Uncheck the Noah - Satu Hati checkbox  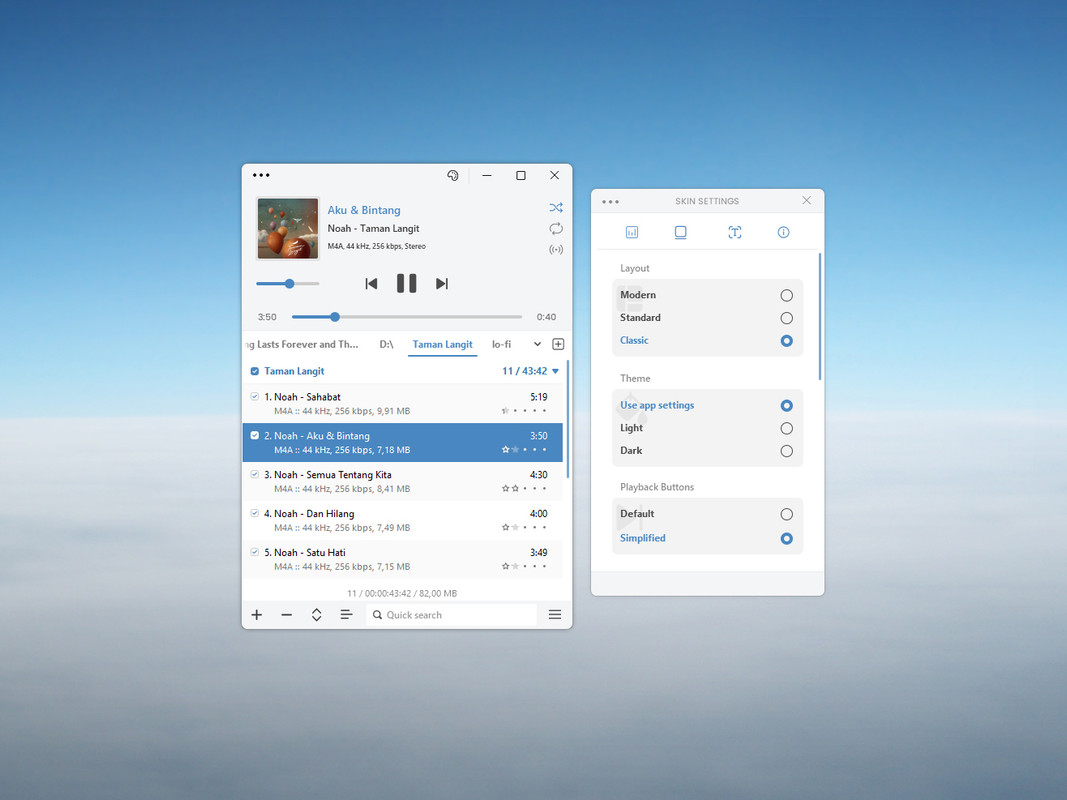255,552
